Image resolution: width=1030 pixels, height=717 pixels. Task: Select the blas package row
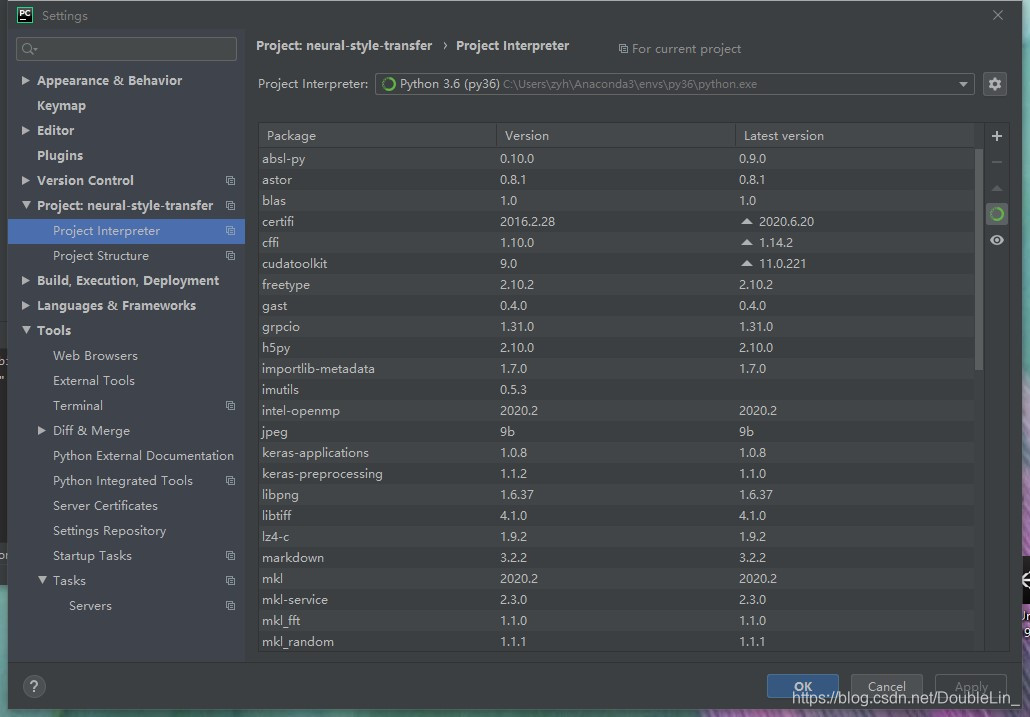click(617, 200)
